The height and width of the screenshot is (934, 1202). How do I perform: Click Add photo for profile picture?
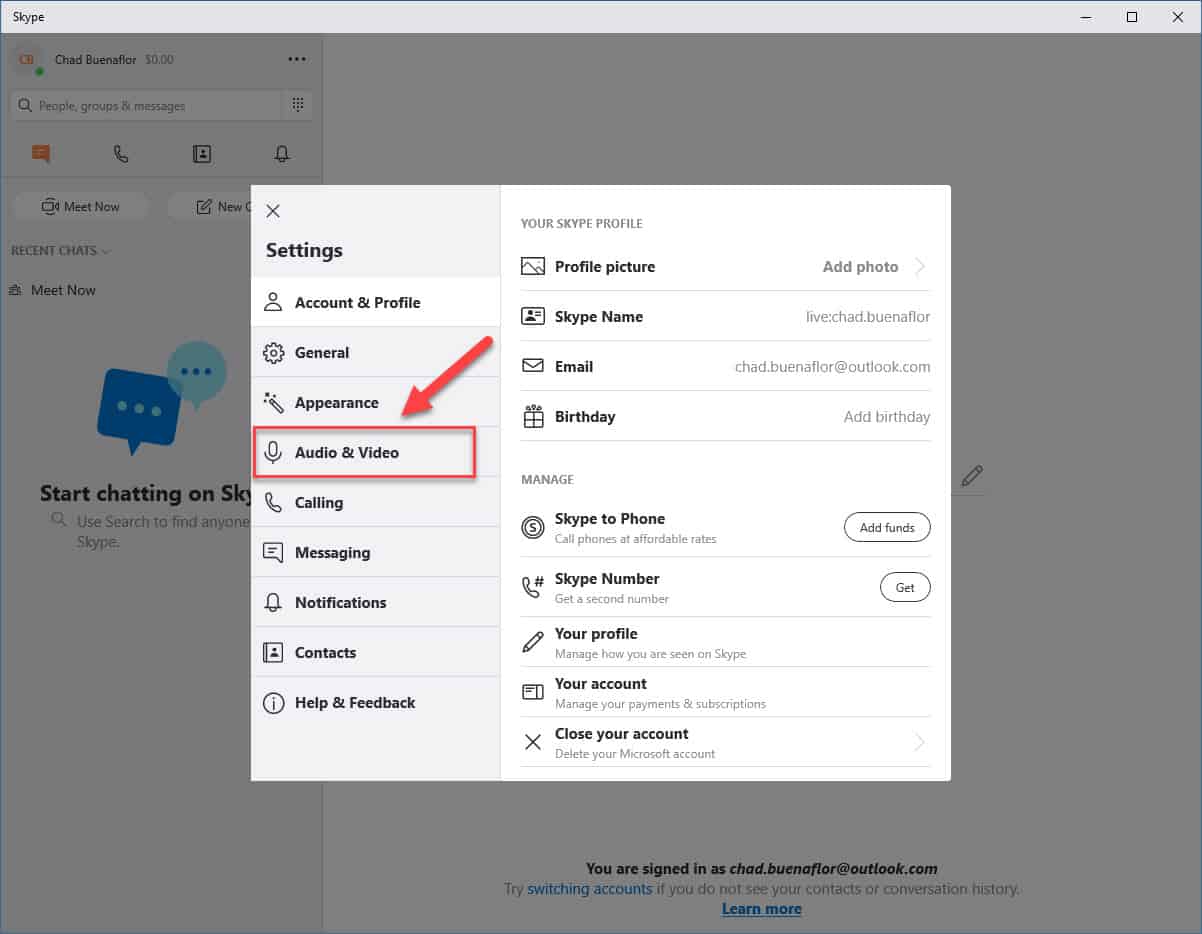[860, 267]
